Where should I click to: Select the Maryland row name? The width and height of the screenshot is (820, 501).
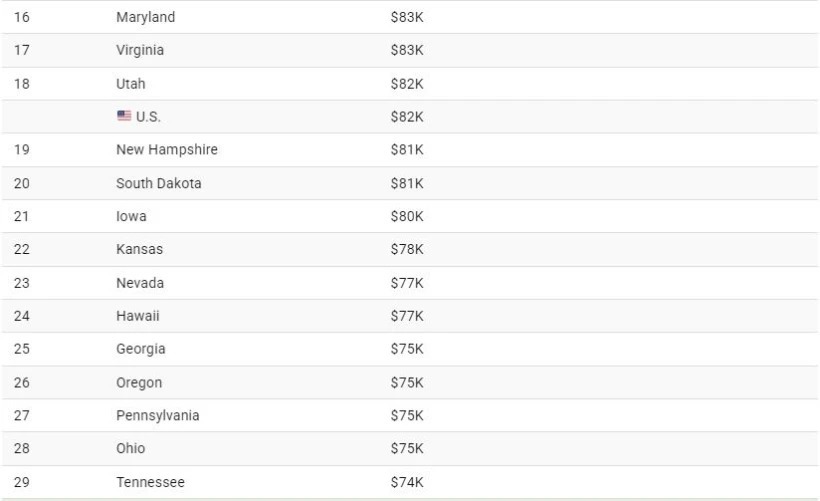(x=145, y=17)
